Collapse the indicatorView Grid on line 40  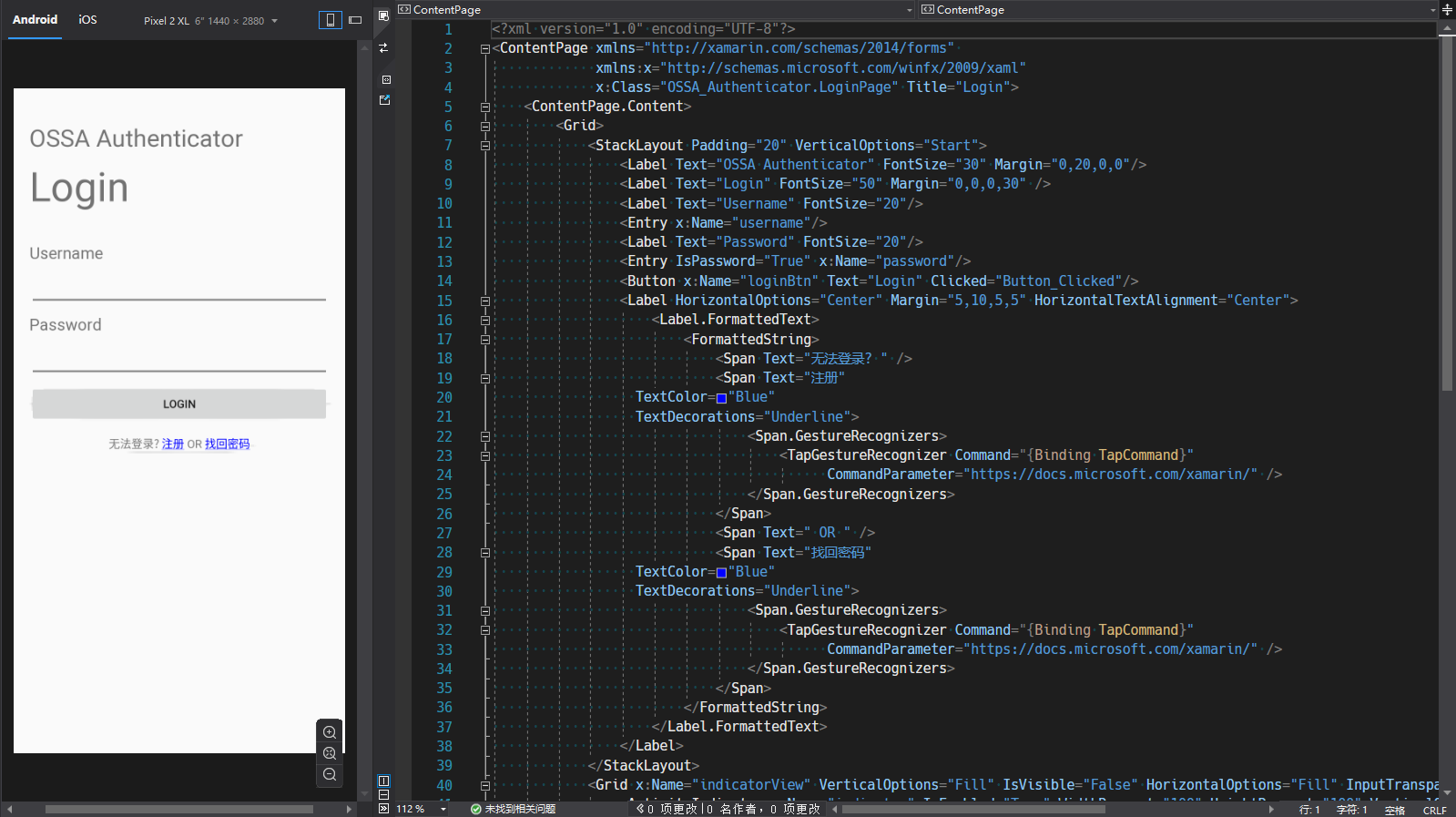[485, 786]
